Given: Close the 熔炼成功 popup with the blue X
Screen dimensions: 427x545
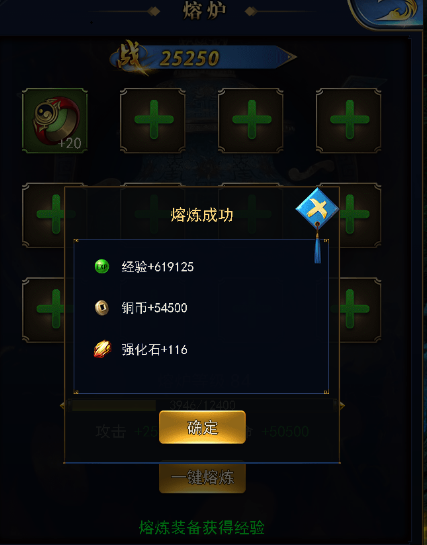Looking at the screenshot, I should [x=317, y=208].
